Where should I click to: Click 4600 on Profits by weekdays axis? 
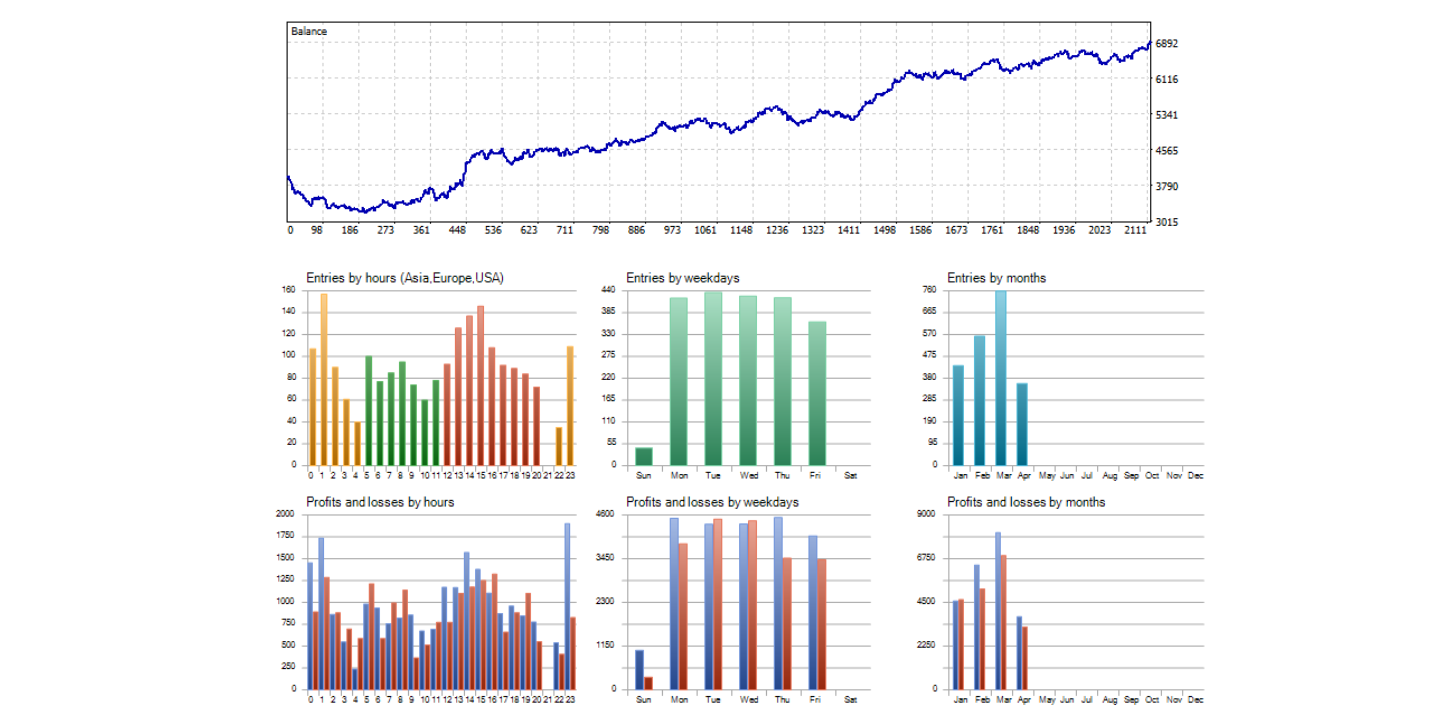(606, 514)
